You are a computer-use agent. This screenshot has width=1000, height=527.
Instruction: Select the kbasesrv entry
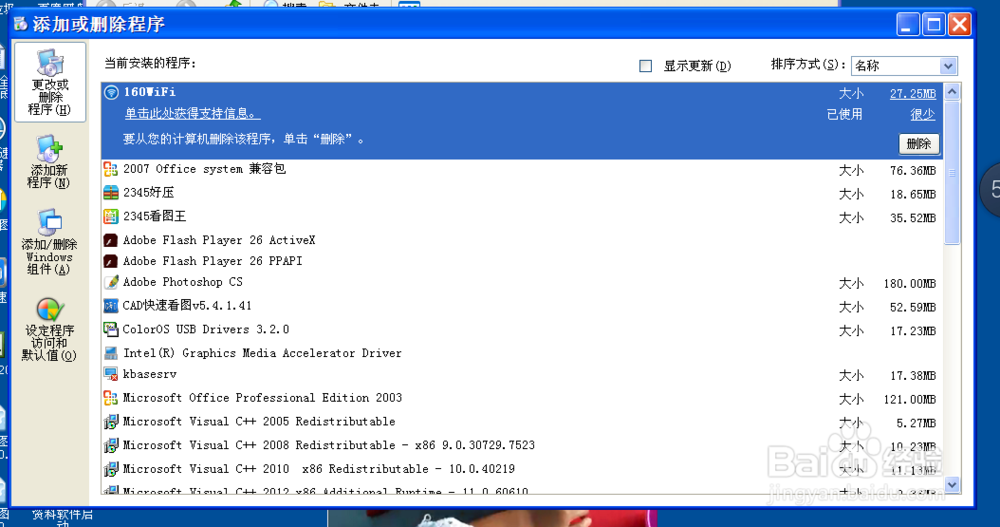pos(522,374)
